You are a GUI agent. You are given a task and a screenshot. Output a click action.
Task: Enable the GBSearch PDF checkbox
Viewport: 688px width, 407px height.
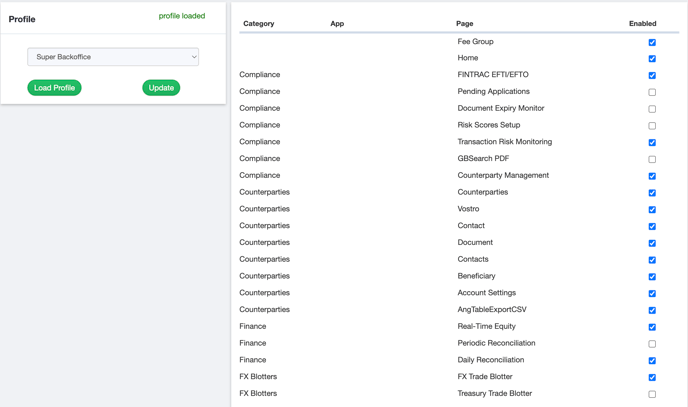(652, 159)
